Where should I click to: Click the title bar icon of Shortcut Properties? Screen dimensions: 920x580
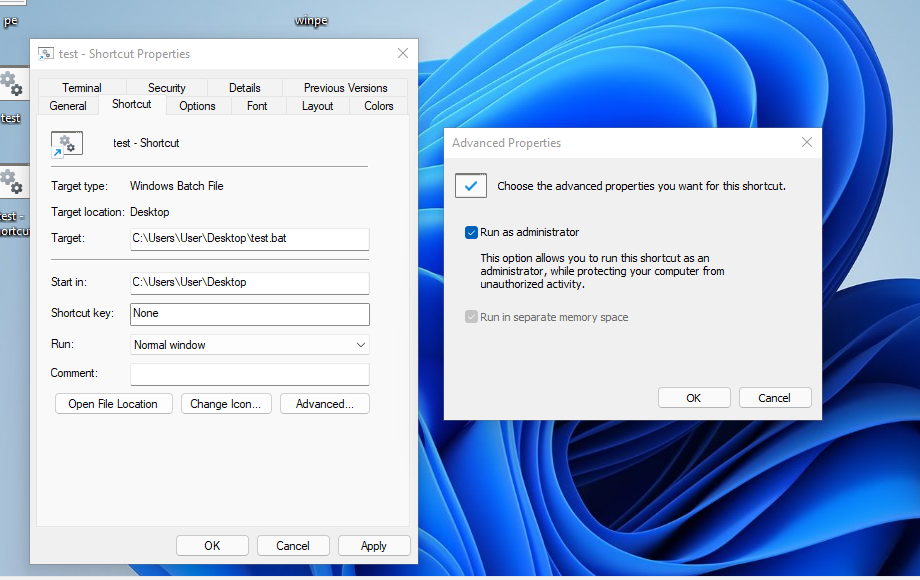click(x=46, y=54)
